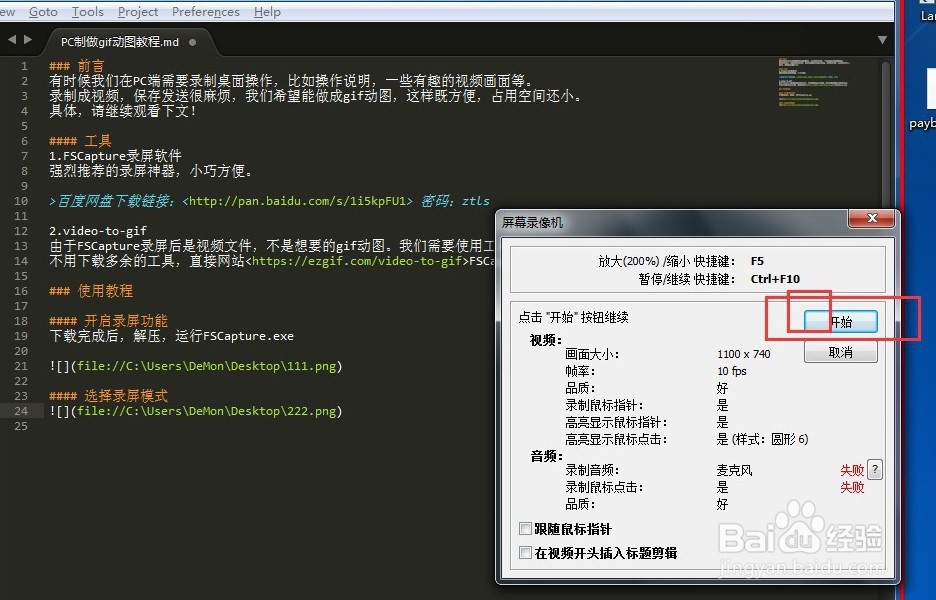Open the tab overflow dropdown arrow

click(x=881, y=37)
